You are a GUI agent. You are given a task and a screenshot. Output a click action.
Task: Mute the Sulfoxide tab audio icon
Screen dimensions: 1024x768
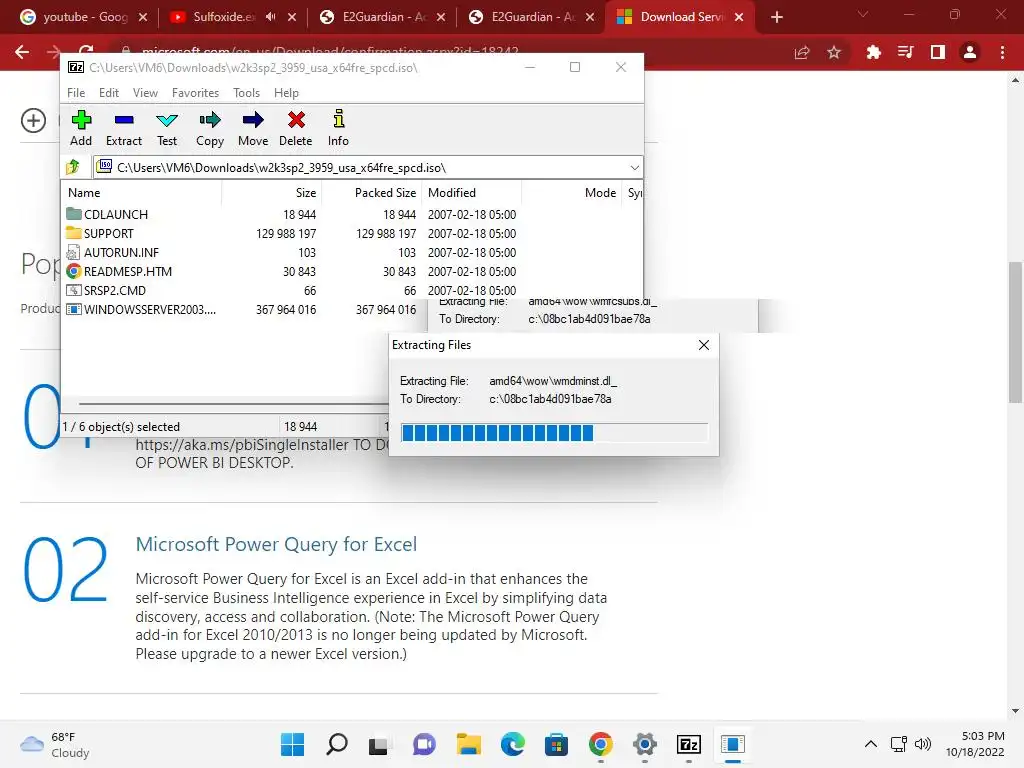(x=270, y=17)
